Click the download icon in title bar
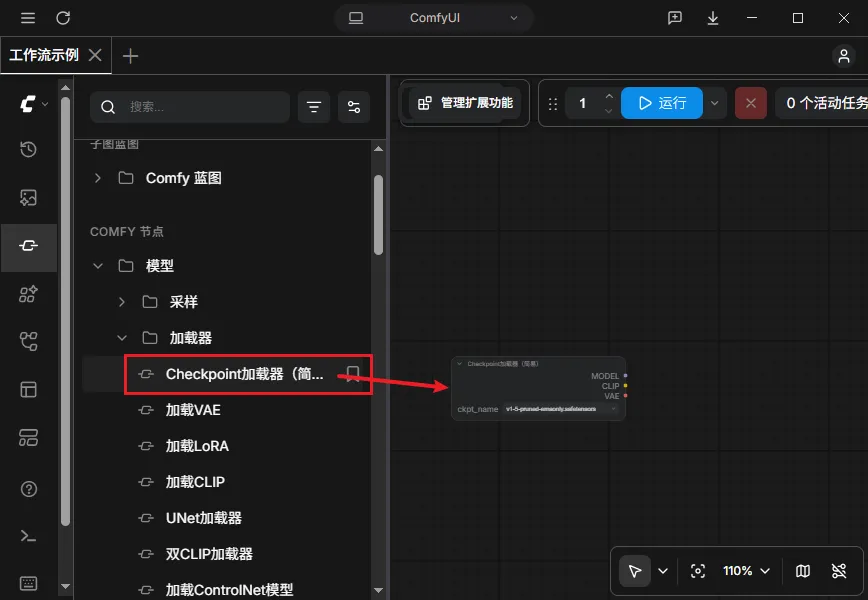The height and width of the screenshot is (600, 868). pyautogui.click(x=713, y=18)
